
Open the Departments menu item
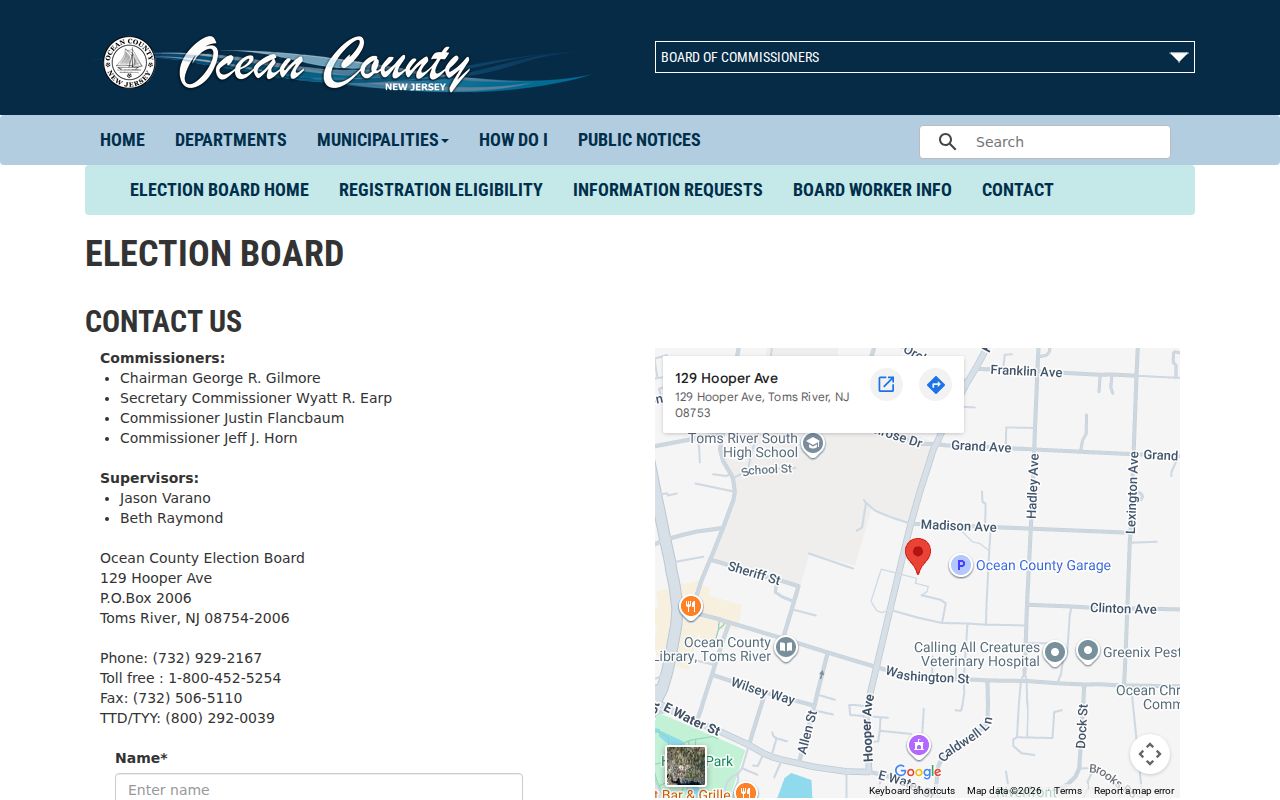pyautogui.click(x=231, y=140)
